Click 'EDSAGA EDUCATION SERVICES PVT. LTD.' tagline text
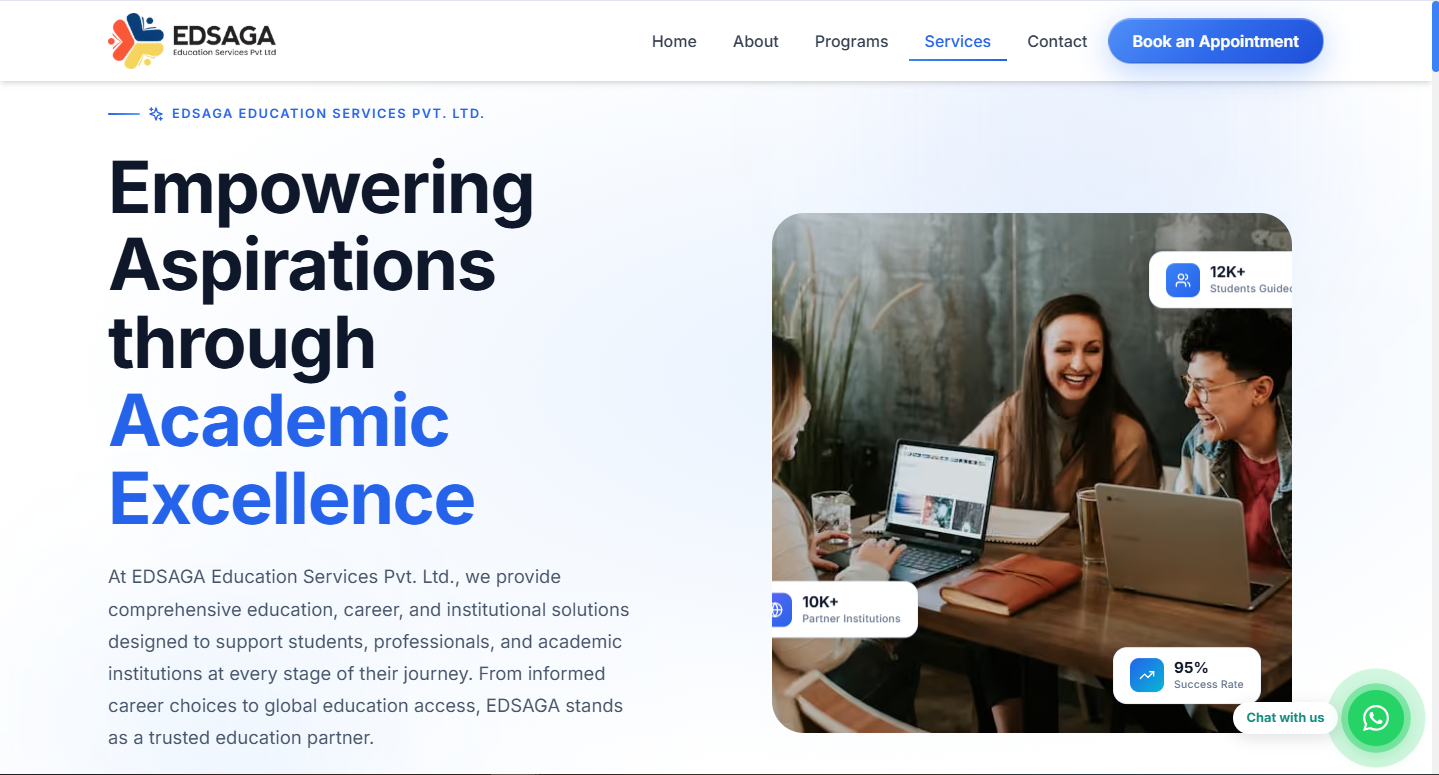Image resolution: width=1439 pixels, height=775 pixels. pos(328,114)
